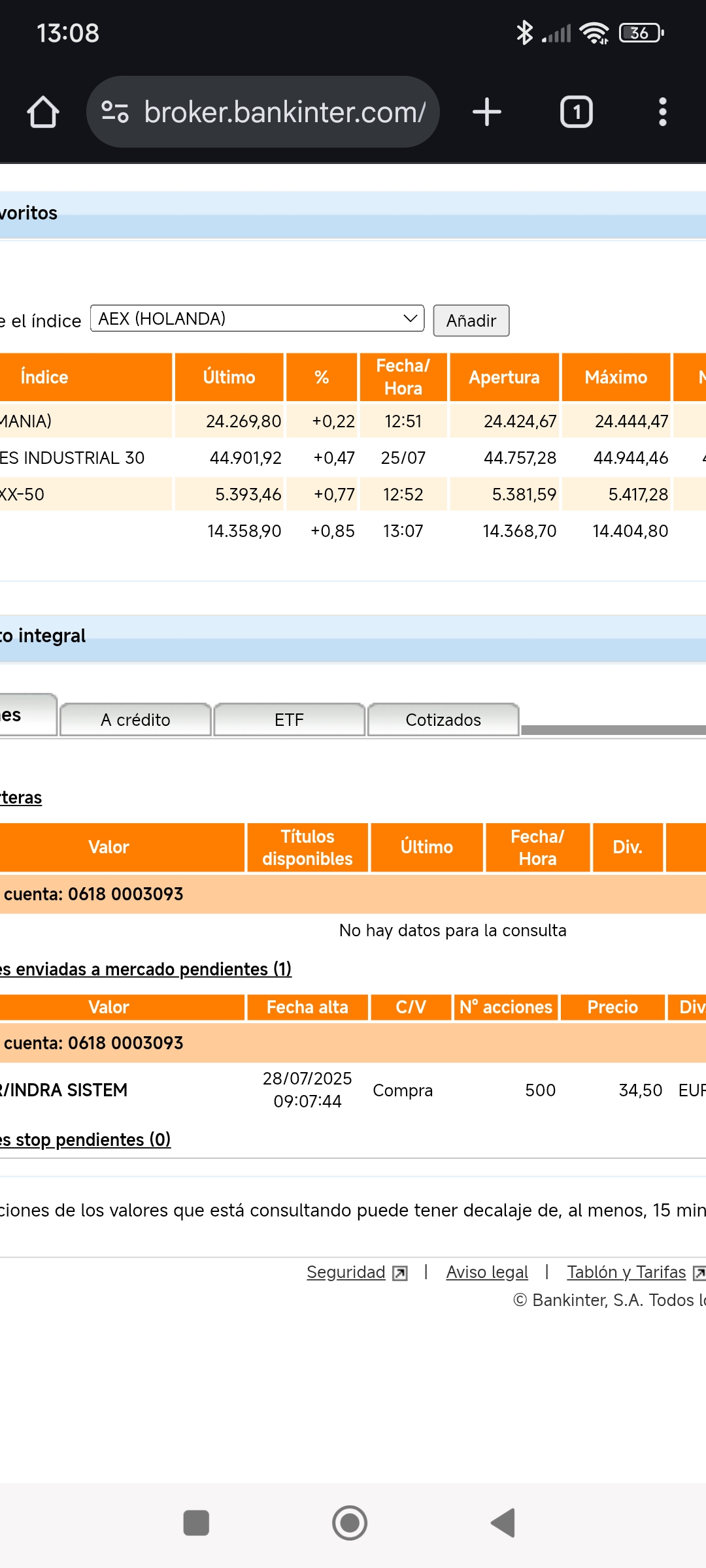
Task: Switch to the Cotizados tab
Action: click(x=443, y=719)
